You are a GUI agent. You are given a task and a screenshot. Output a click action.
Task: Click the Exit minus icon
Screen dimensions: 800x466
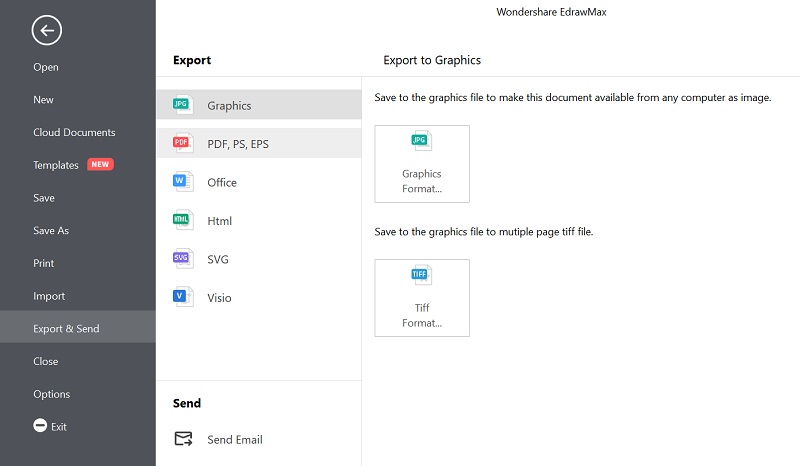(40, 425)
